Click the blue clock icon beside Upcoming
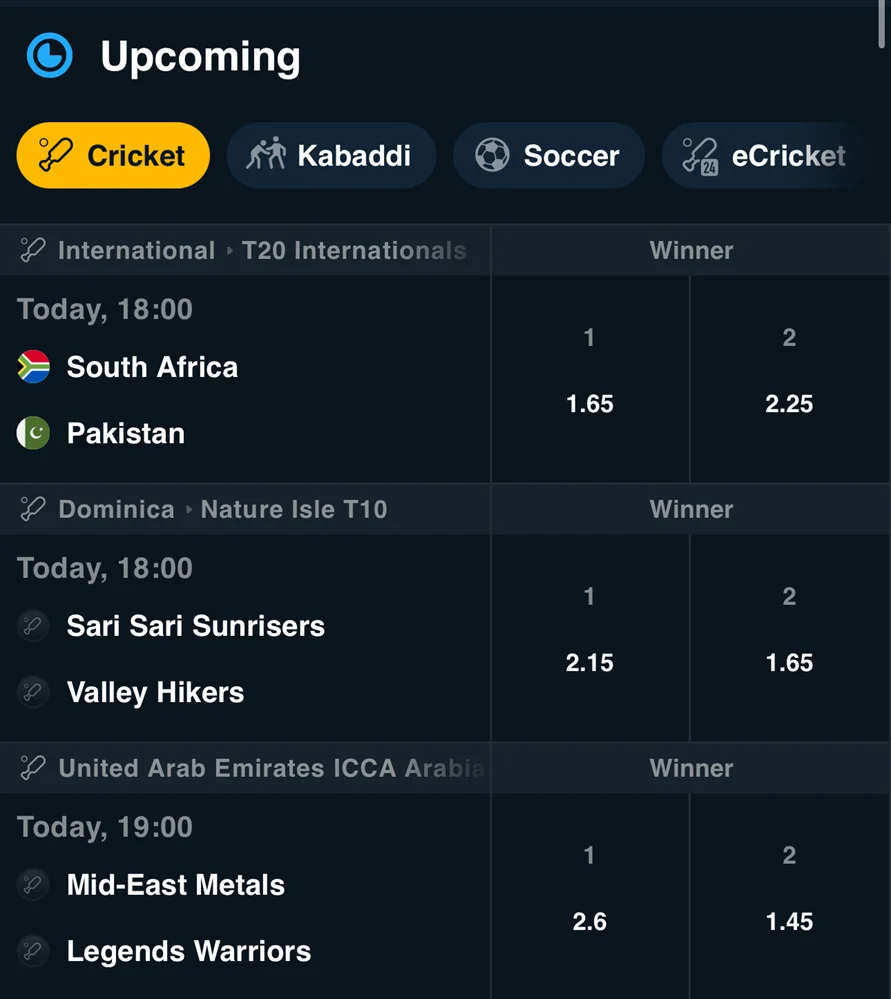The height and width of the screenshot is (999, 891). [x=49, y=56]
